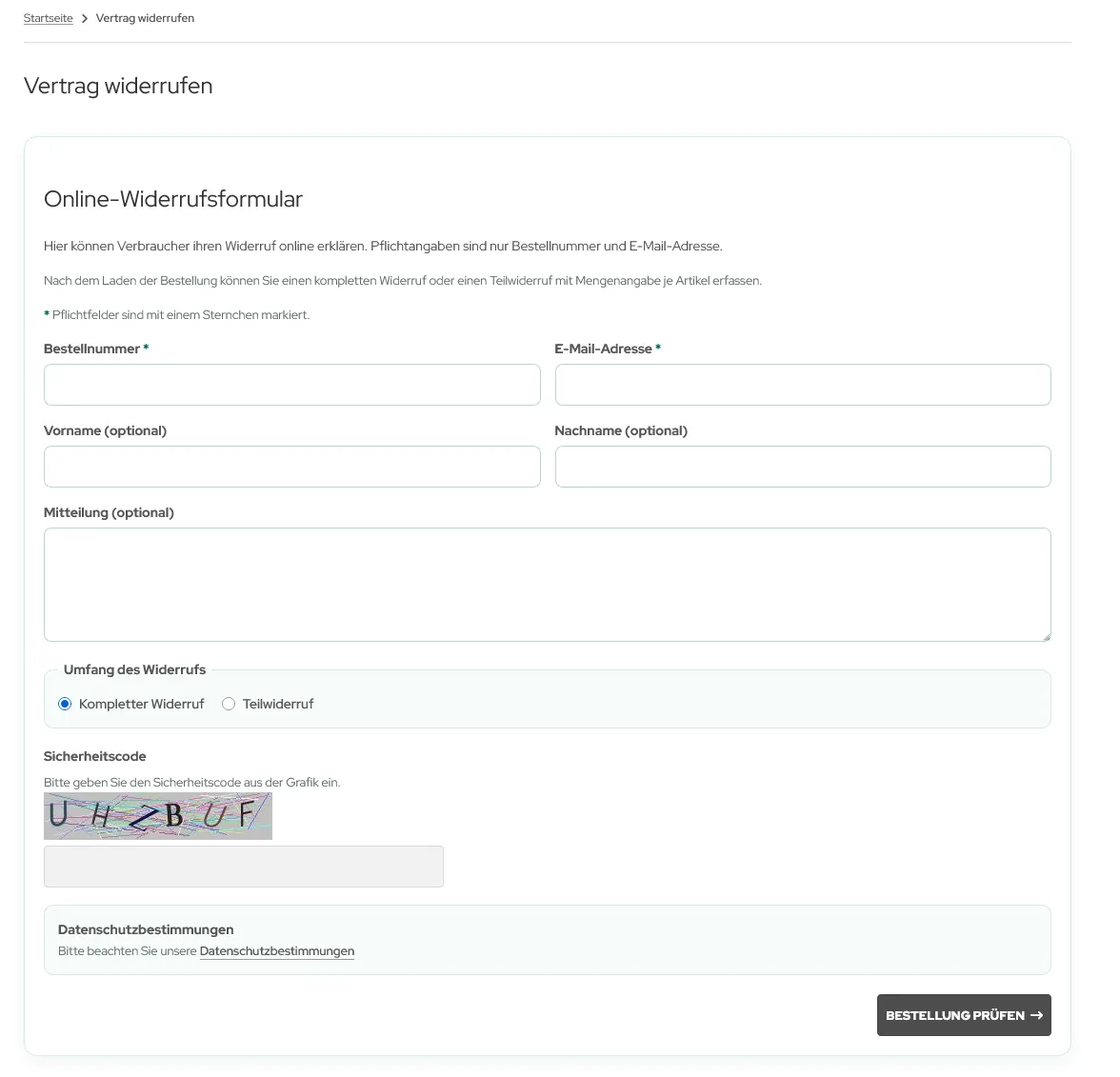
Task: Click the captcha security code image
Action: pos(158,816)
